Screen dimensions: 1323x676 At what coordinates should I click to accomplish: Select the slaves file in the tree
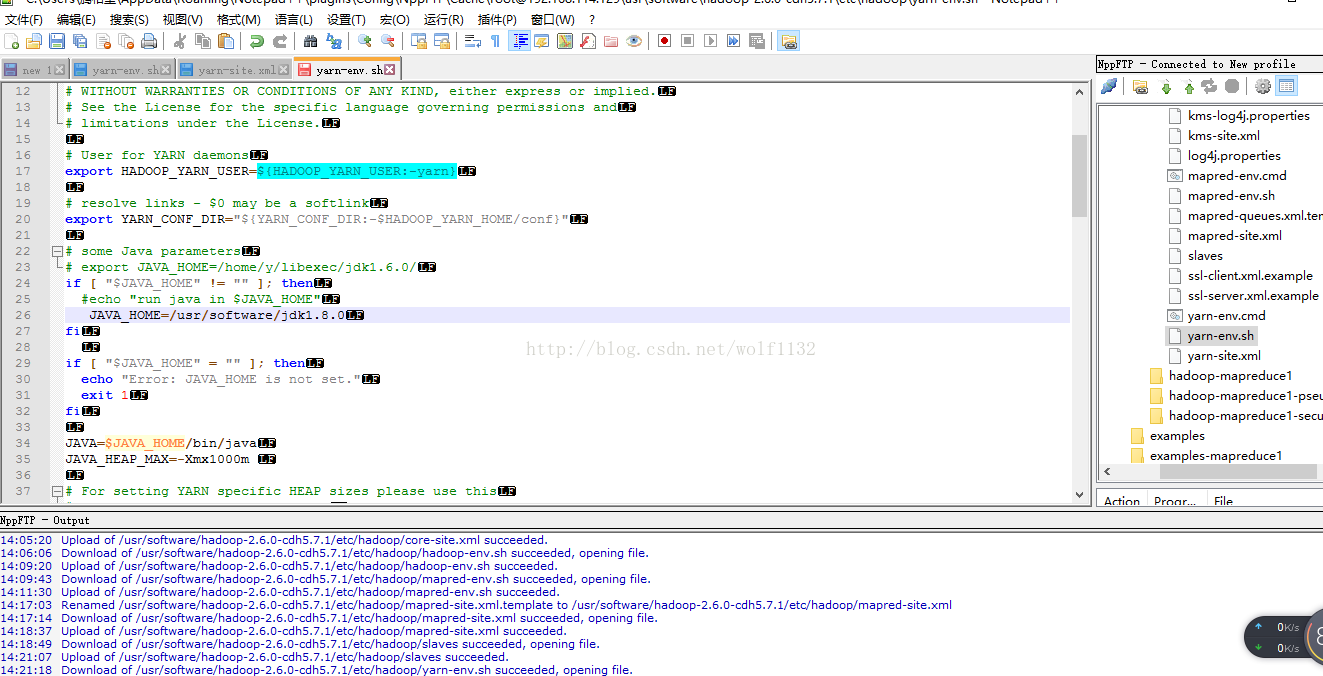point(1205,255)
